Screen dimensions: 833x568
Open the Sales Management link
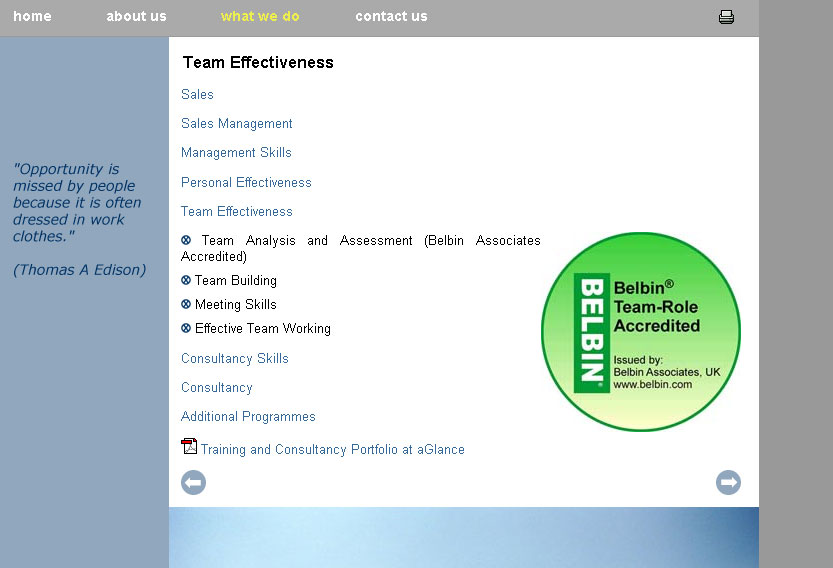pos(236,124)
